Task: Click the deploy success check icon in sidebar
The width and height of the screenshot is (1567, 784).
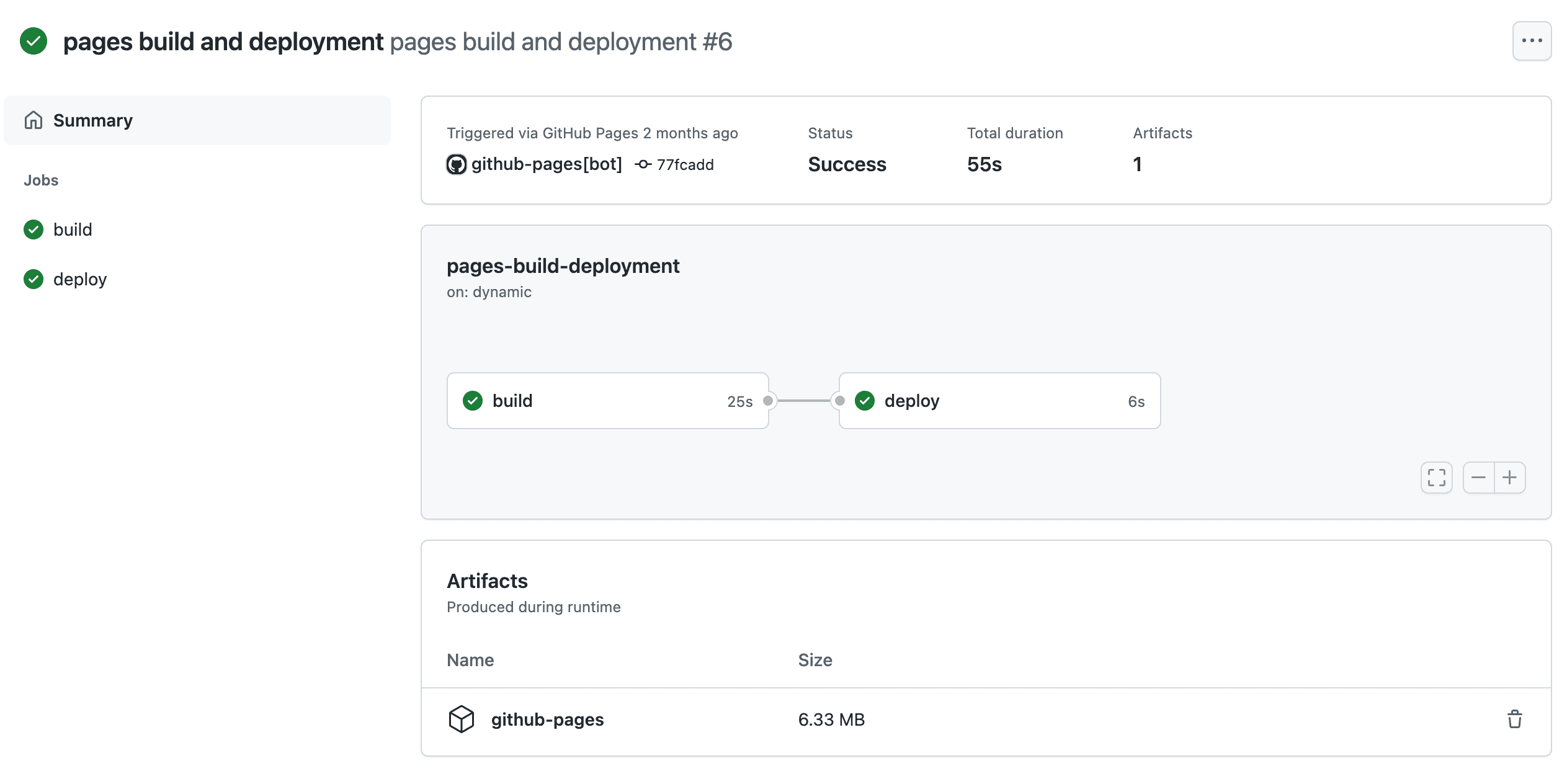Action: [33, 279]
